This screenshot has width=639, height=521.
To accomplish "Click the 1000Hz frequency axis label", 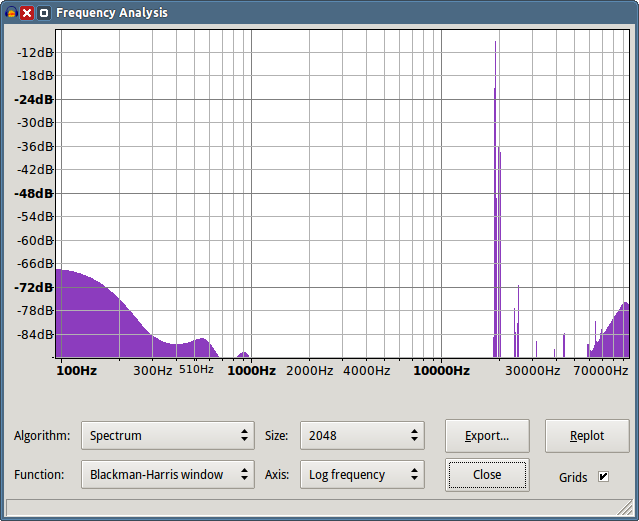I will point(251,371).
